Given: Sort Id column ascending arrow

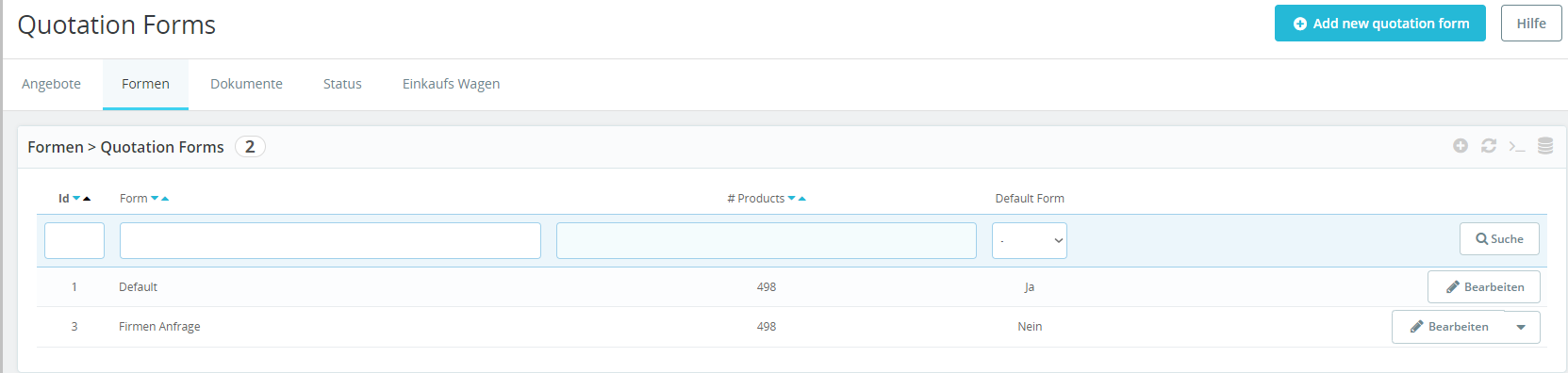Looking at the screenshot, I should click(87, 199).
